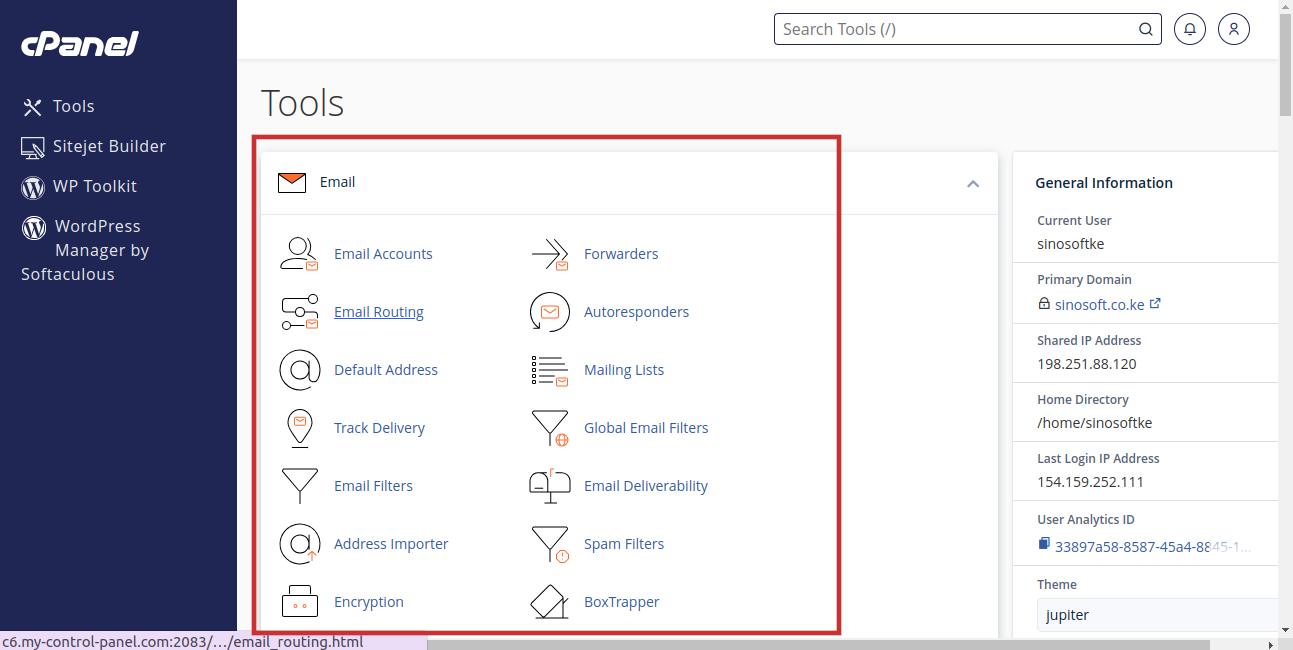Open the Forwarders tool icon

[549, 254]
